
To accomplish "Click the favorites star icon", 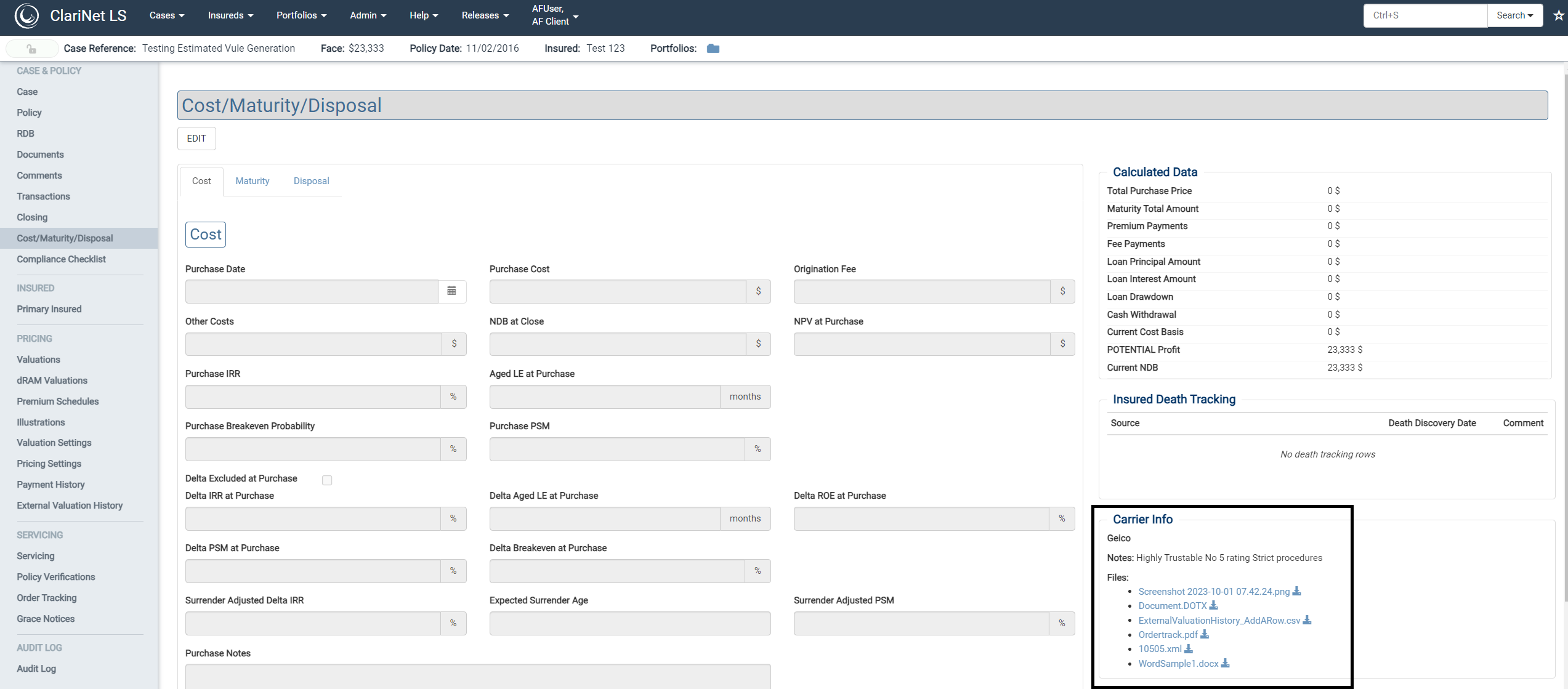I will [x=1558, y=15].
